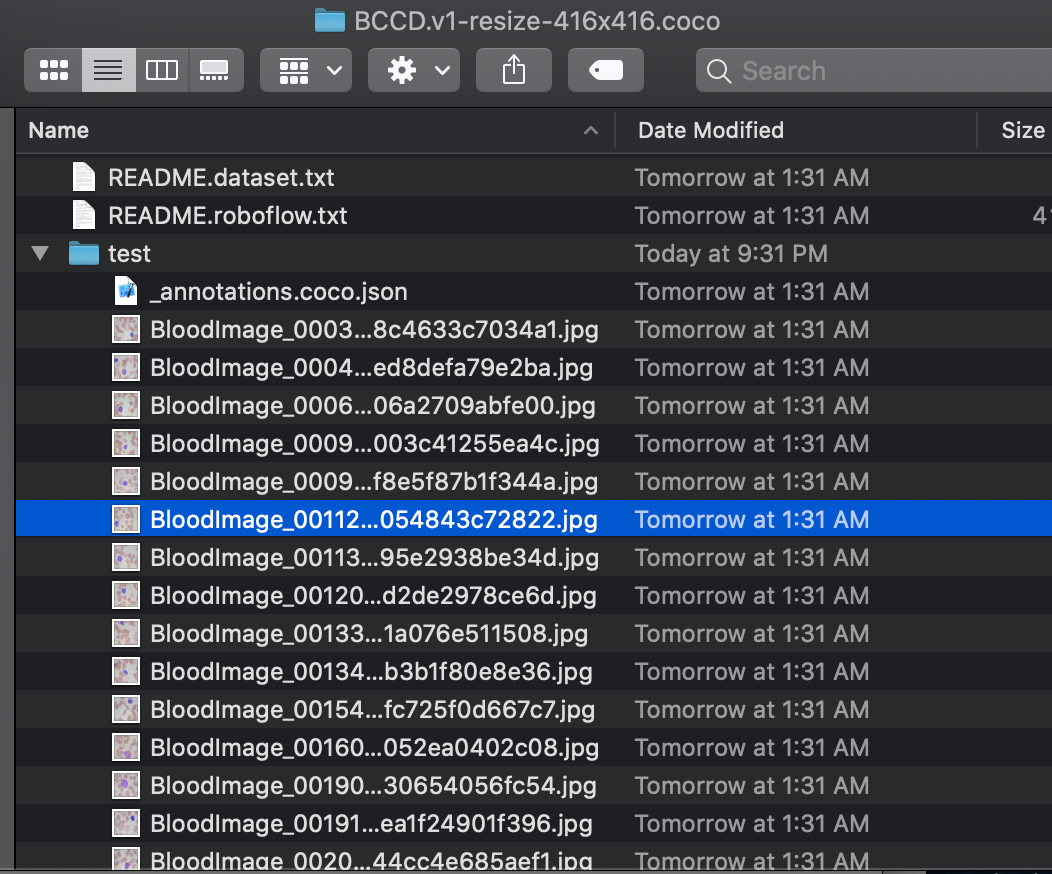Click the tags button in the toolbar

[x=605, y=70]
